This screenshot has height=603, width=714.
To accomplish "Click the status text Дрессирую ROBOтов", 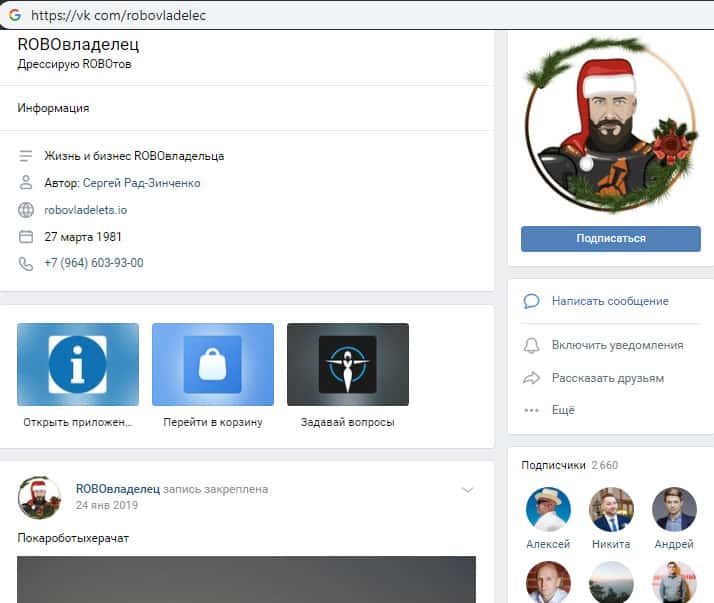I will point(75,64).
